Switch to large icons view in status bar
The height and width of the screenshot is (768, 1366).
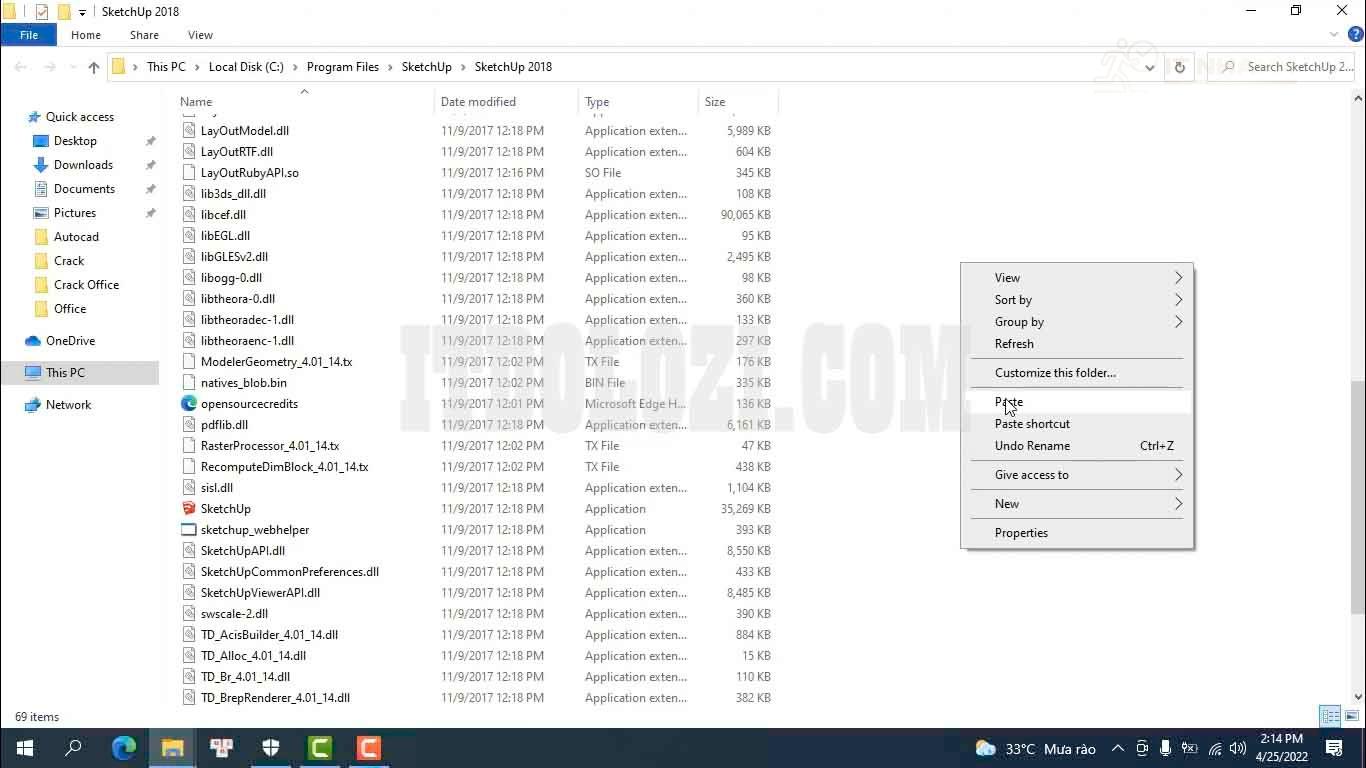point(1351,716)
